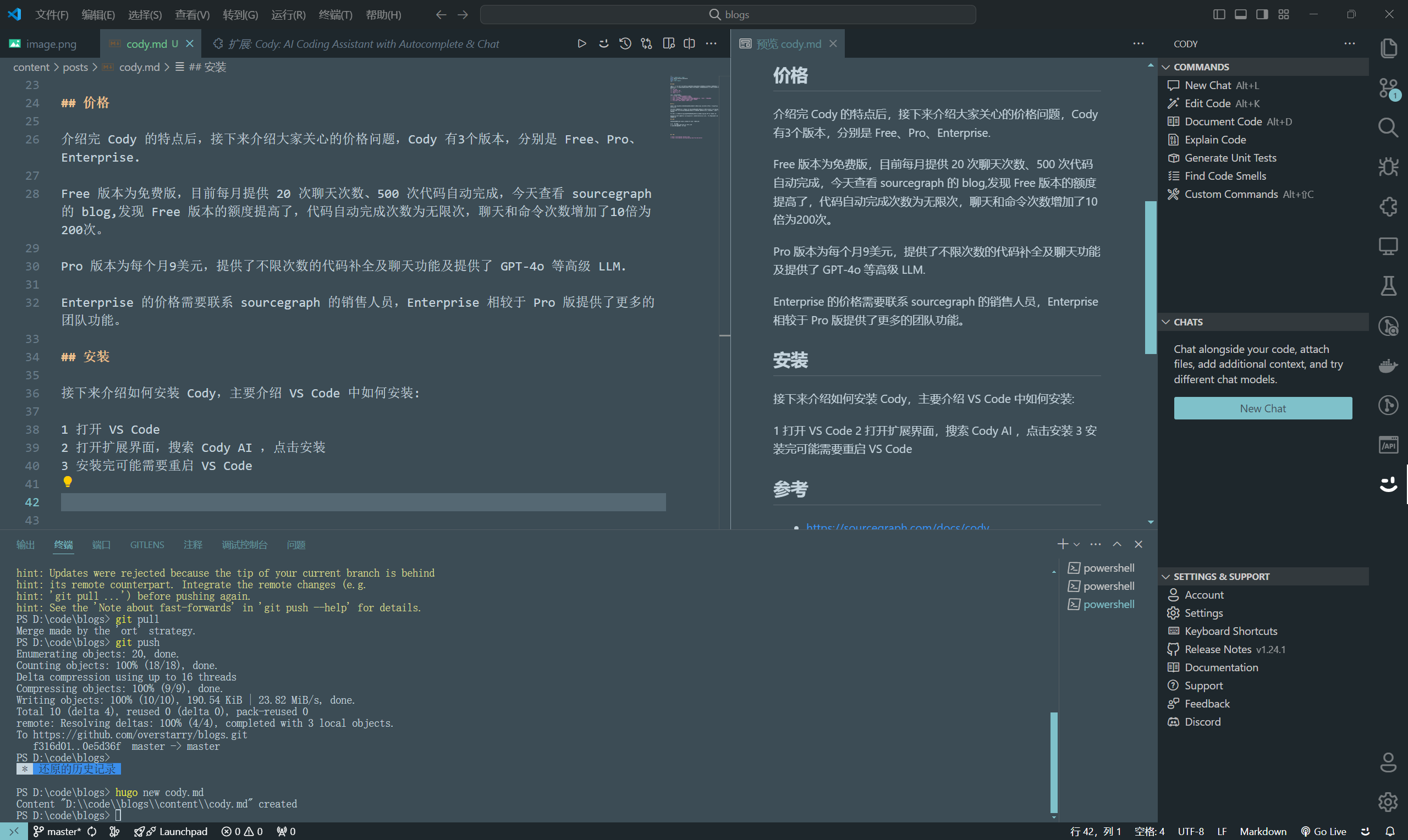The image size is (1408, 840).
Task: Click the Run button in the editor toolbar
Action: pos(581,43)
